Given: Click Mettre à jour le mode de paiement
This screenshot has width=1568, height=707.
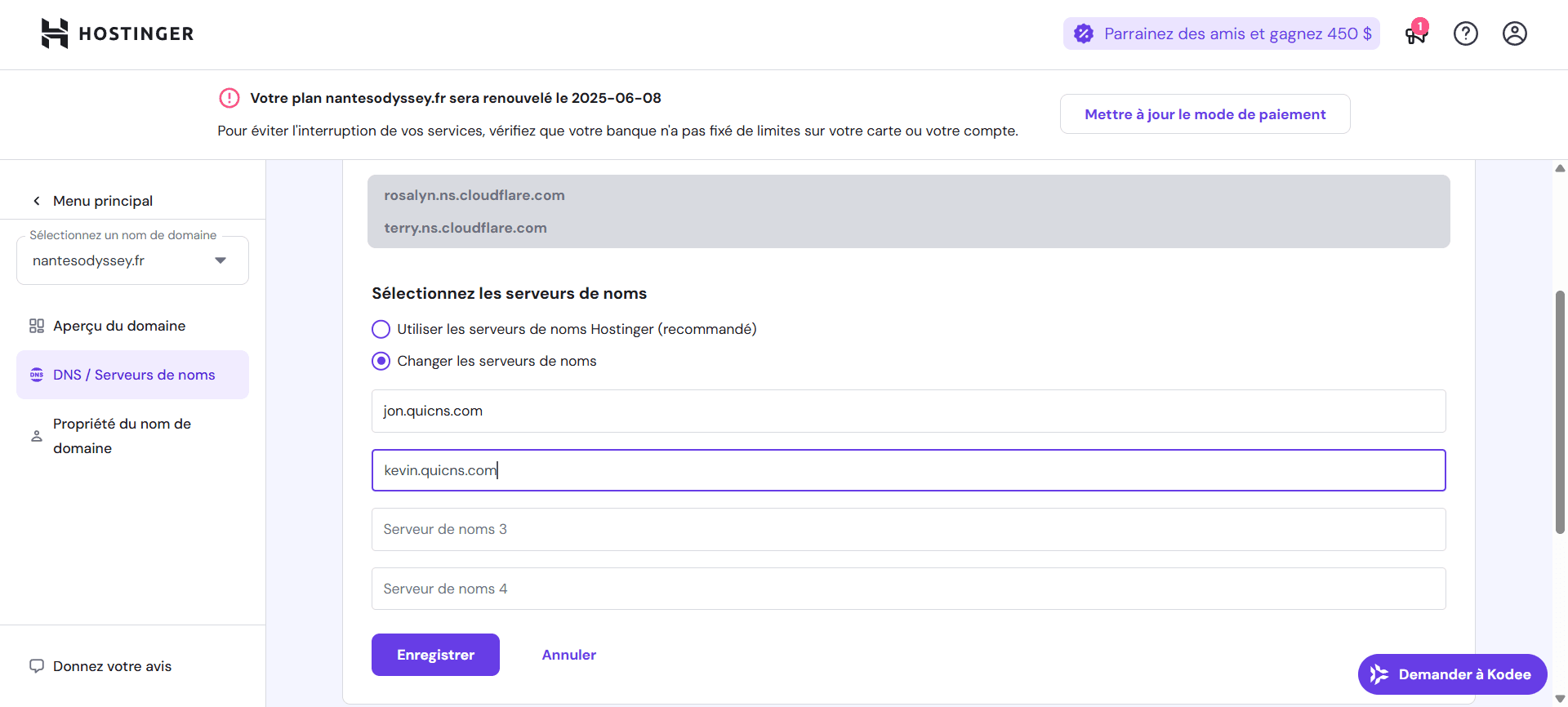Looking at the screenshot, I should point(1205,114).
